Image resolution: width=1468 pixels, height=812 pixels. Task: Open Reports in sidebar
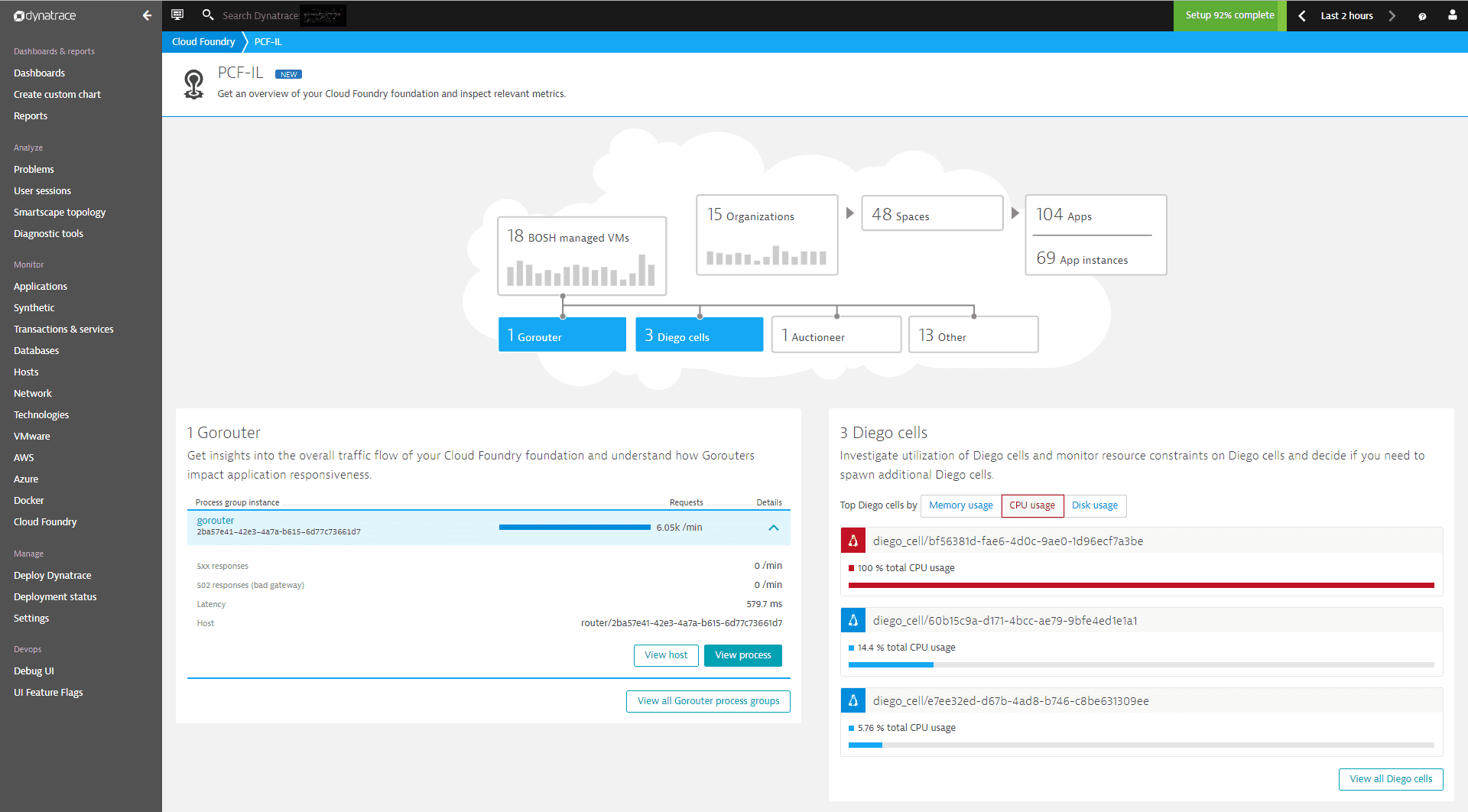point(31,115)
